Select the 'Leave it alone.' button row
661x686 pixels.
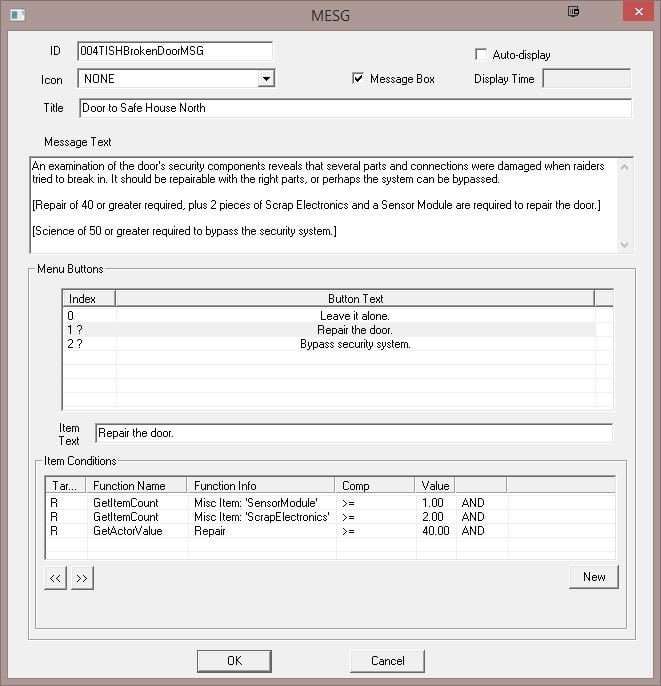pos(355,315)
